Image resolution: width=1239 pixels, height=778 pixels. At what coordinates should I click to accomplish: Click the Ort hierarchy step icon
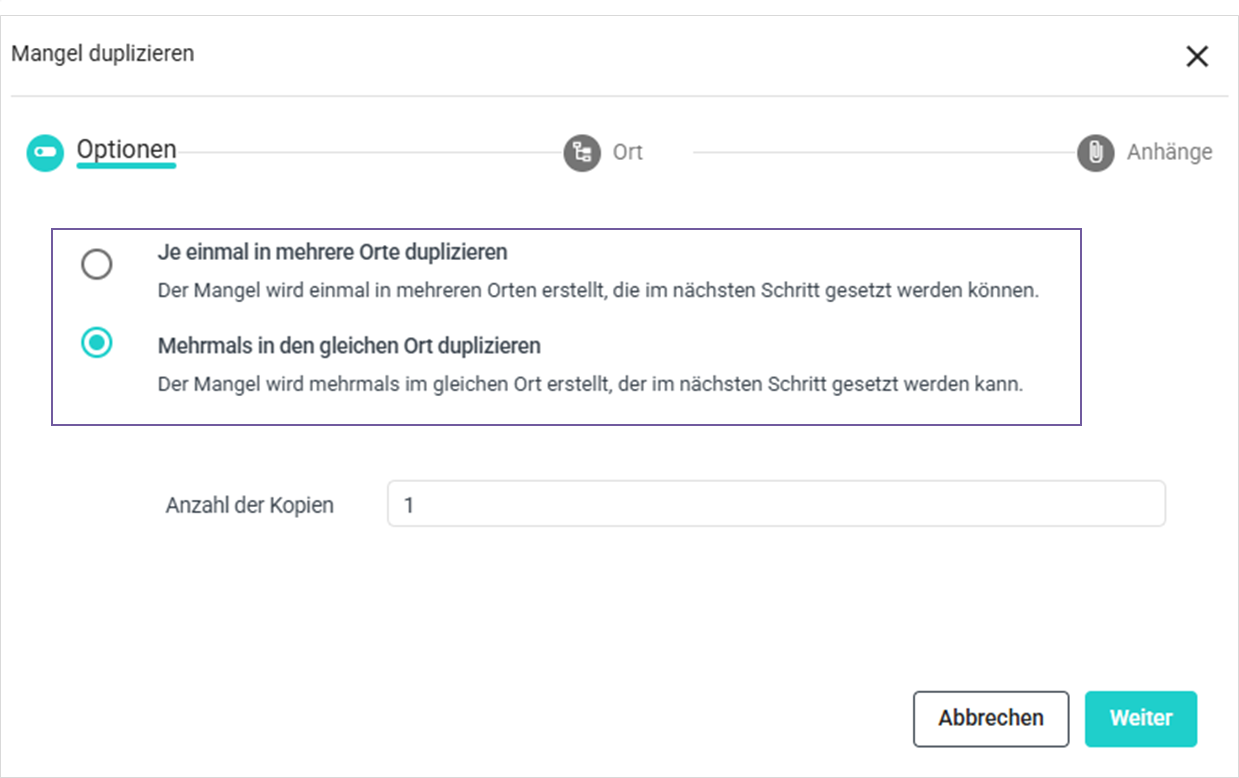[x=581, y=153]
